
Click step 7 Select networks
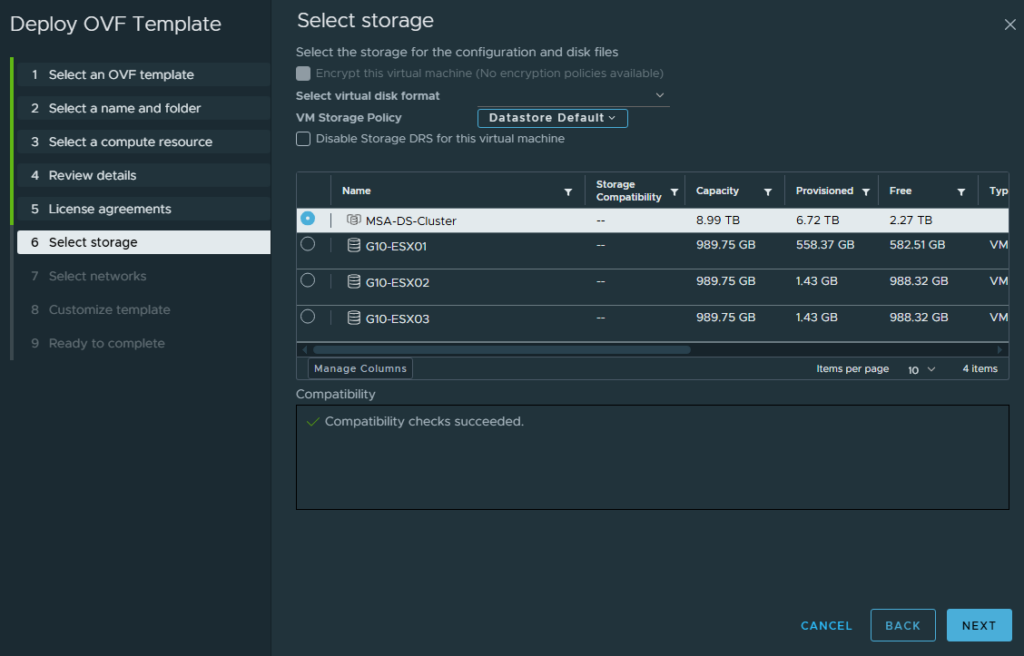click(x=144, y=276)
